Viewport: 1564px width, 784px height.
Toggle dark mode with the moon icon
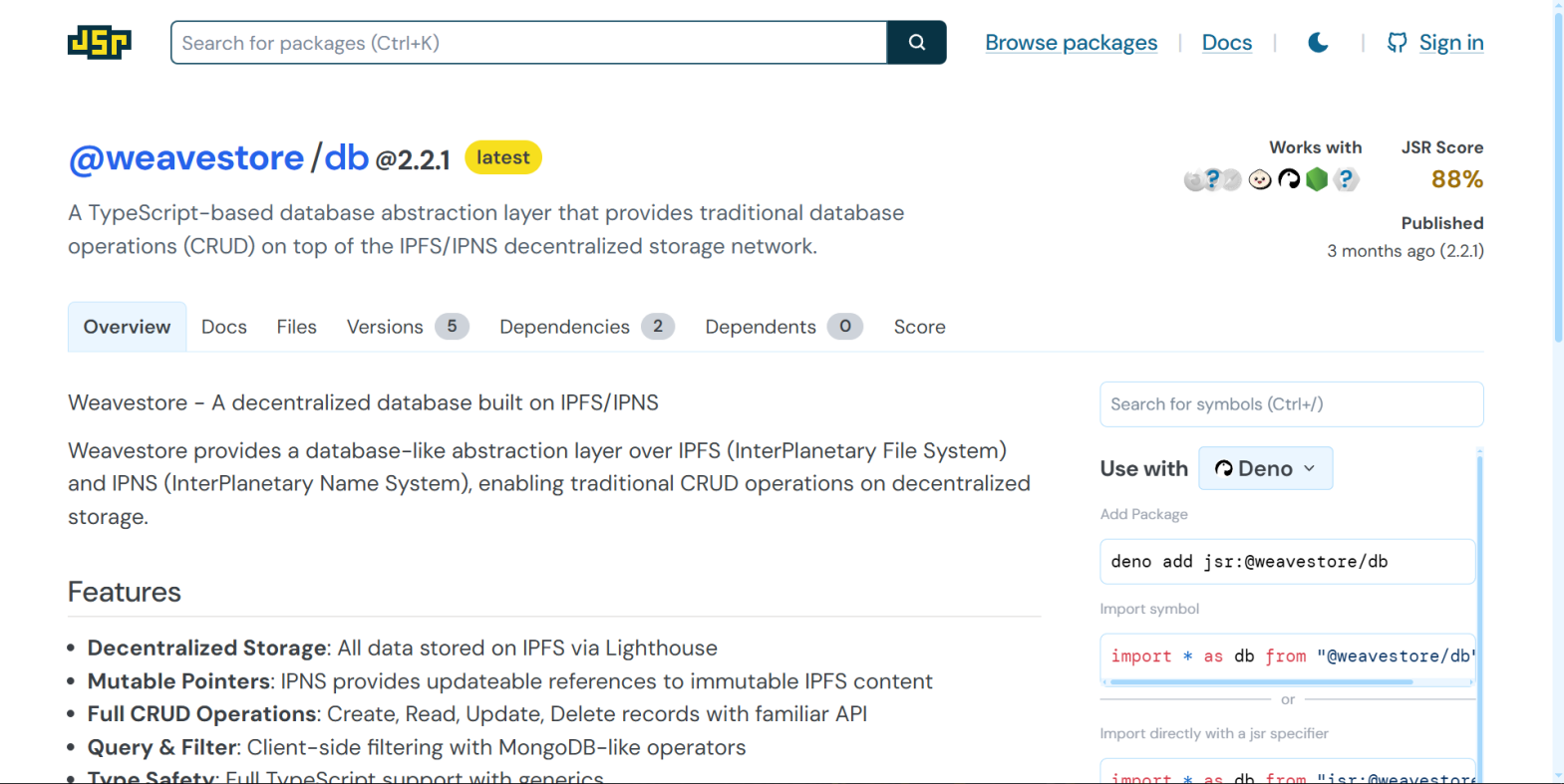[x=1318, y=43]
